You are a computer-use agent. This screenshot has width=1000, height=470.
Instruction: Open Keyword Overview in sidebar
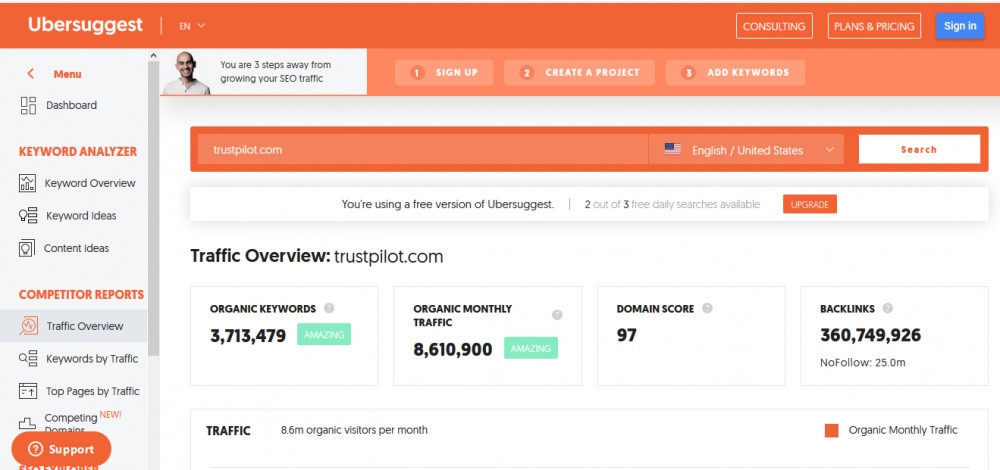pyautogui.click(x=90, y=183)
